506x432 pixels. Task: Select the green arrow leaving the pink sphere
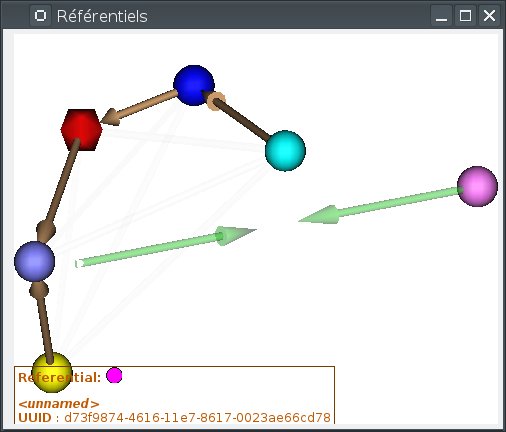pos(380,205)
